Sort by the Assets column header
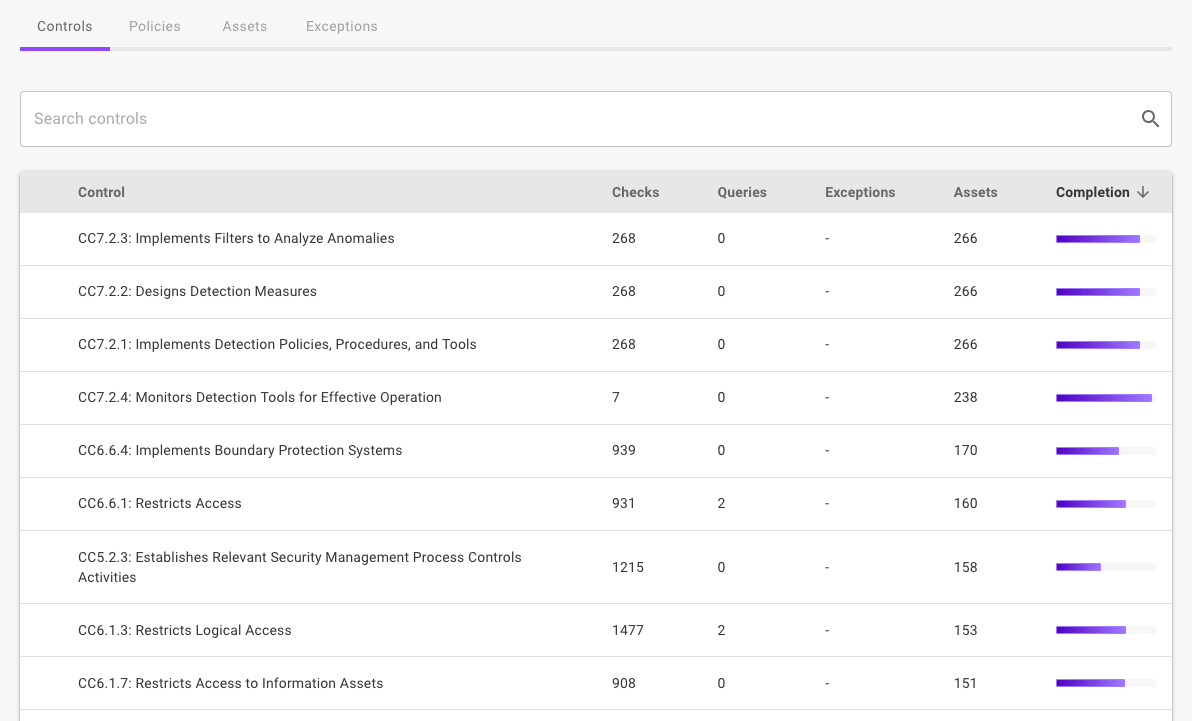Viewport: 1192px width, 721px height. (975, 192)
